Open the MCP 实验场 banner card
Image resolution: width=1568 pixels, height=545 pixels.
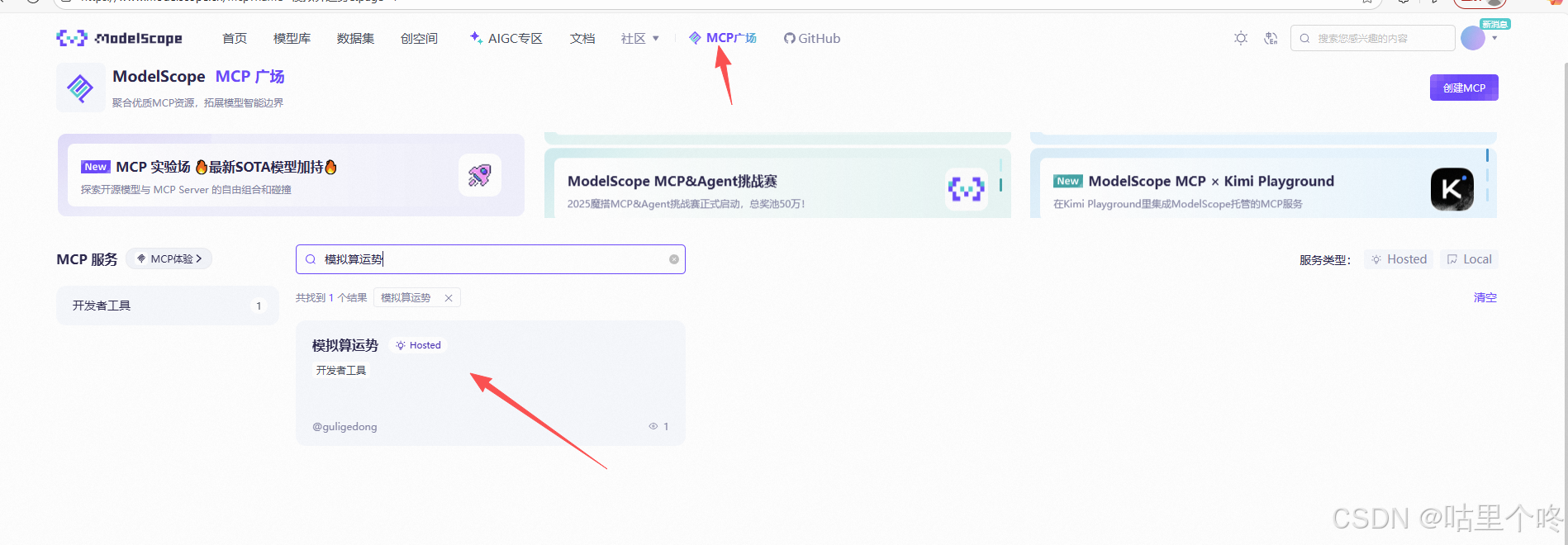pyautogui.click(x=291, y=175)
